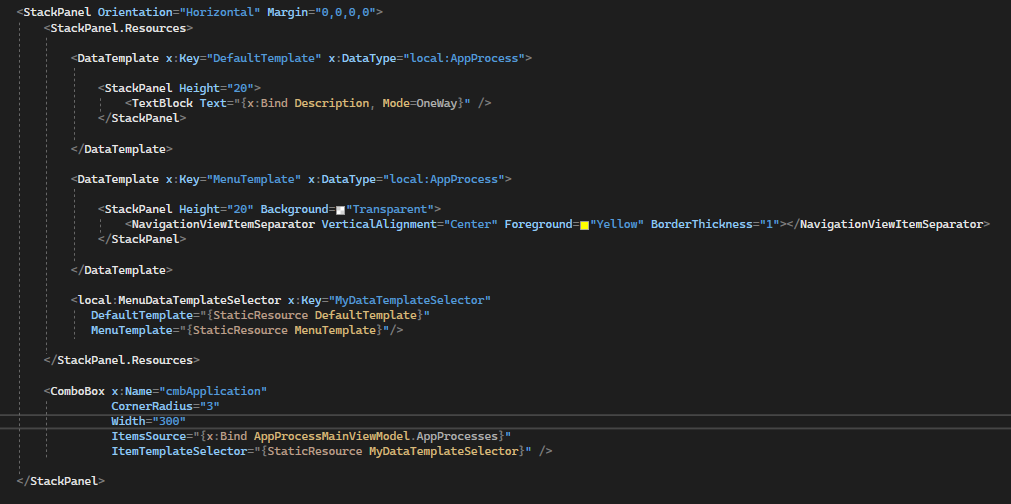This screenshot has height=504, width=1011.
Task: Click StackPanel Height="20" with Background attribute
Action: click(x=270, y=209)
